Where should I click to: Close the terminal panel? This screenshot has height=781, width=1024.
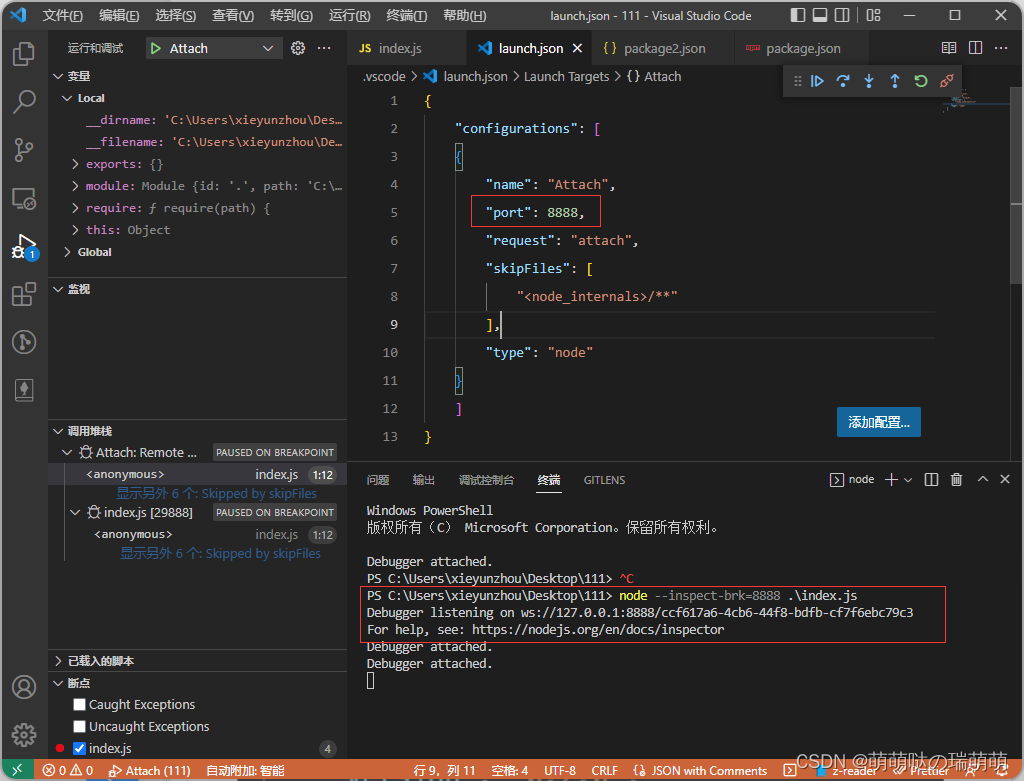coord(1005,480)
